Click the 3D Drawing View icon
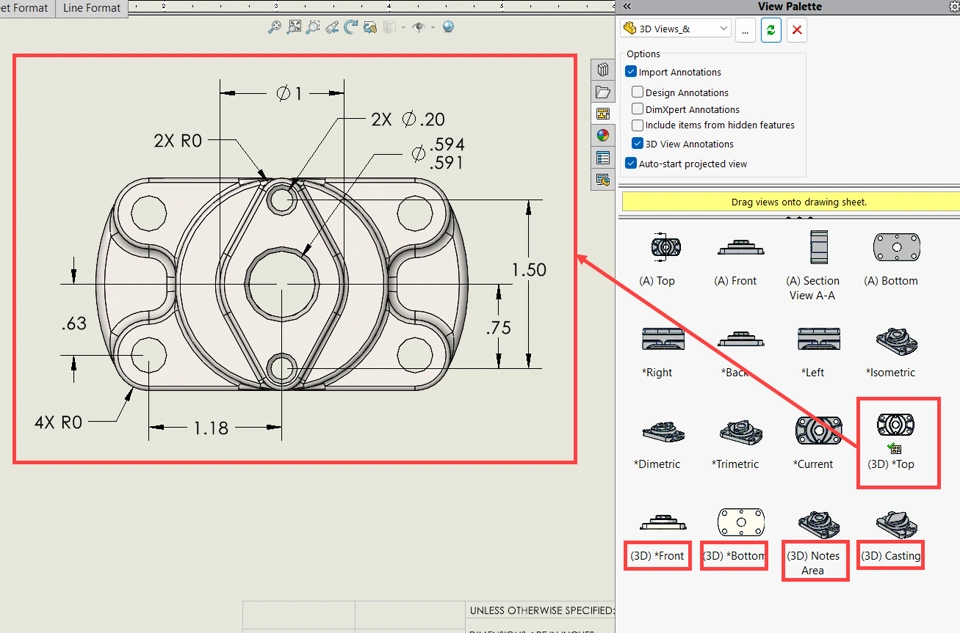The height and width of the screenshot is (633, 960). [370, 27]
